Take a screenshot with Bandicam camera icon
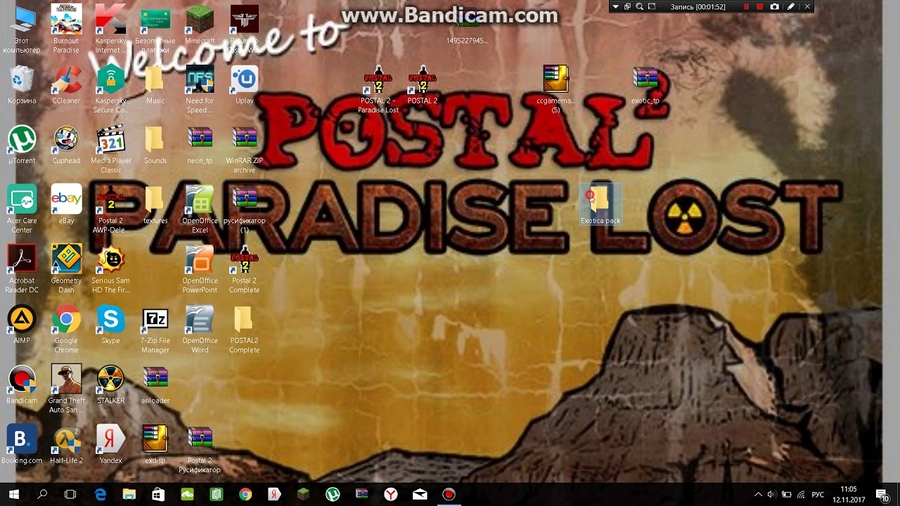 tap(774, 7)
